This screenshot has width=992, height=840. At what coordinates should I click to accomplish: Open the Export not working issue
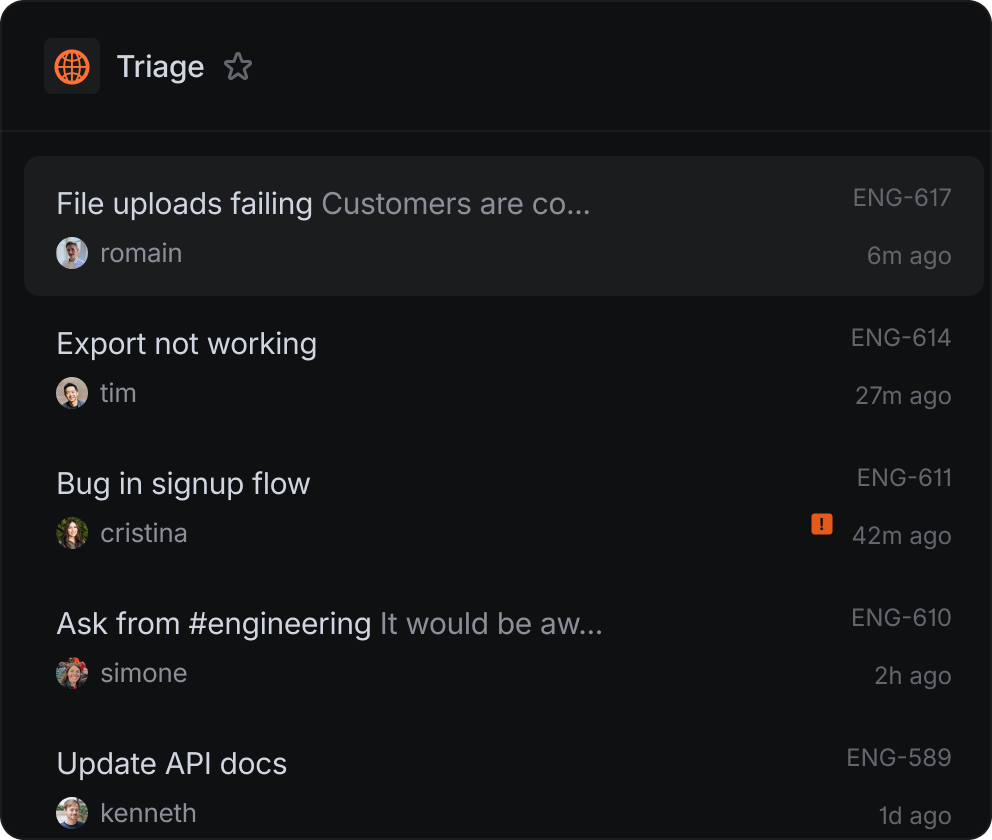187,344
